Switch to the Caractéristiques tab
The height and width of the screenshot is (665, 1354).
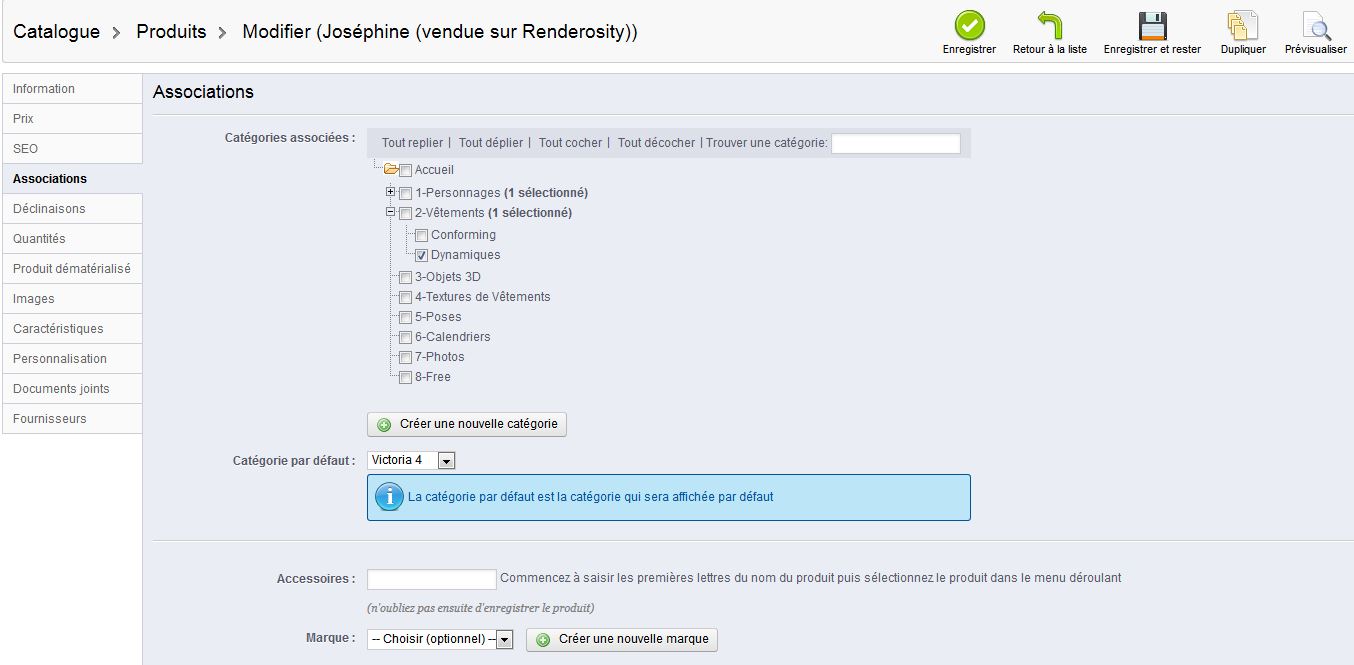pos(58,329)
